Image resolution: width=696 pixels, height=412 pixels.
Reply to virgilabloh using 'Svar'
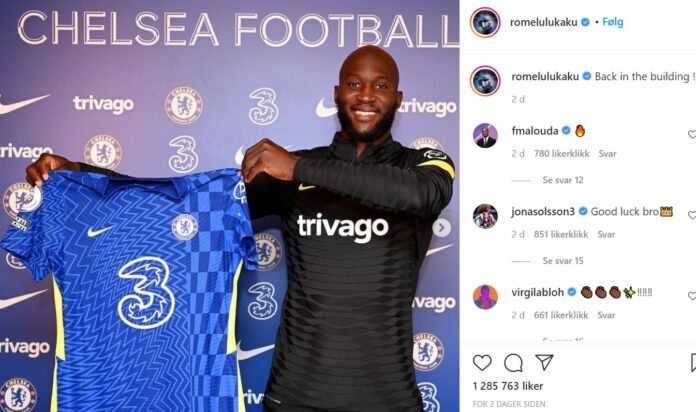606,315
